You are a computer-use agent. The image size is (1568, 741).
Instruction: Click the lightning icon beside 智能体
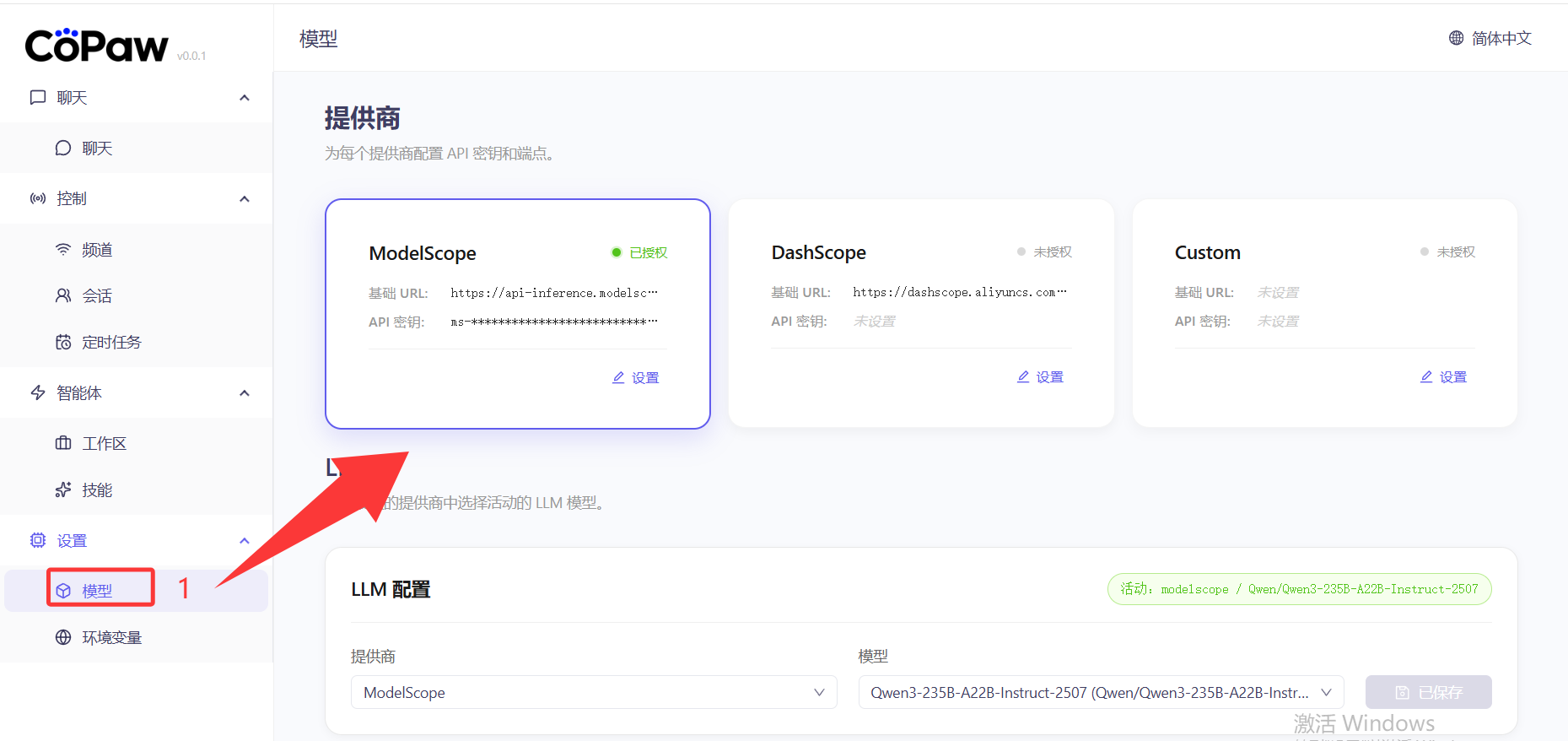coord(38,392)
